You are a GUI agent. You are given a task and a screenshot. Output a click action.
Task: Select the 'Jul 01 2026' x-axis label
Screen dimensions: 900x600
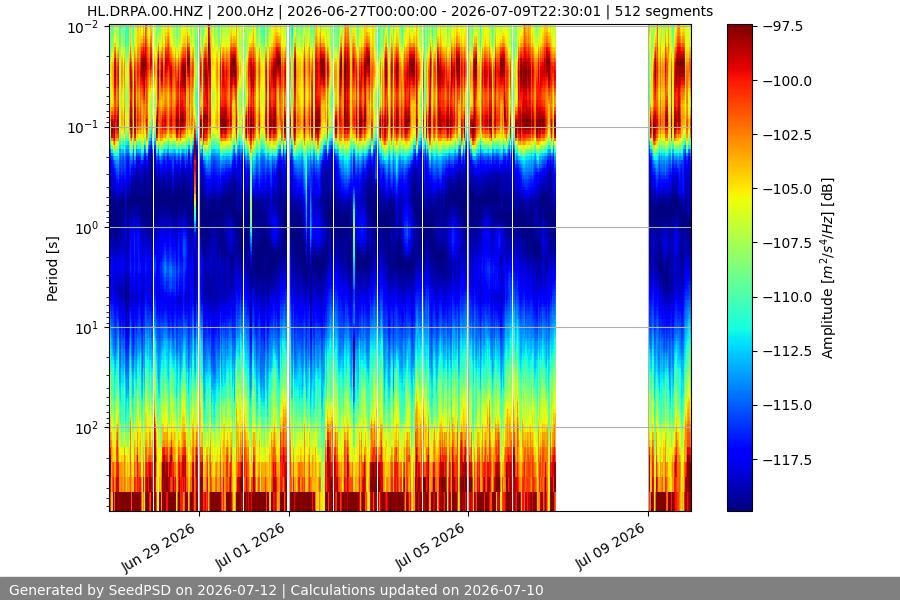point(250,546)
